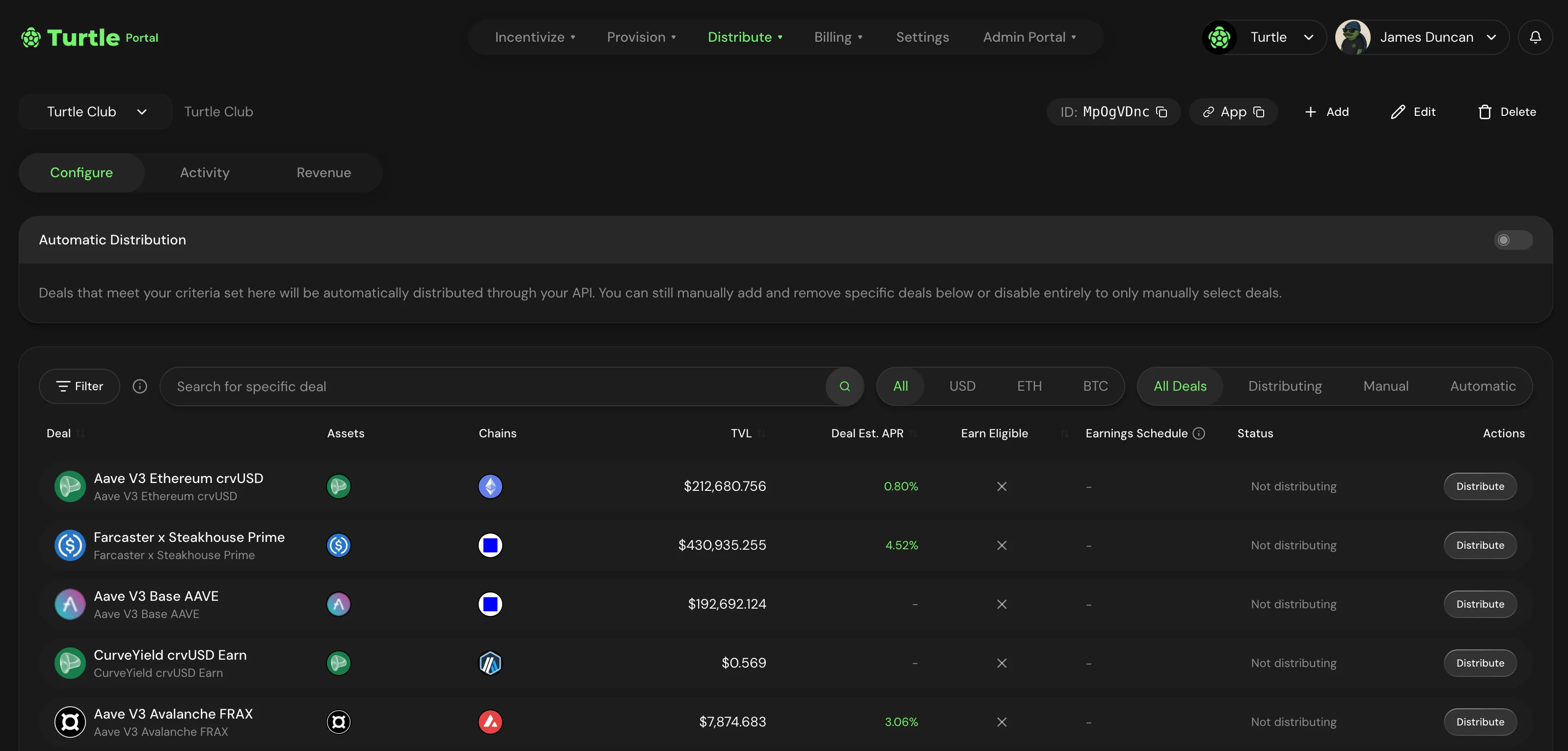Distribute Aave V3 Avalanche FRAX deal
The height and width of the screenshot is (751, 1568).
1480,722
